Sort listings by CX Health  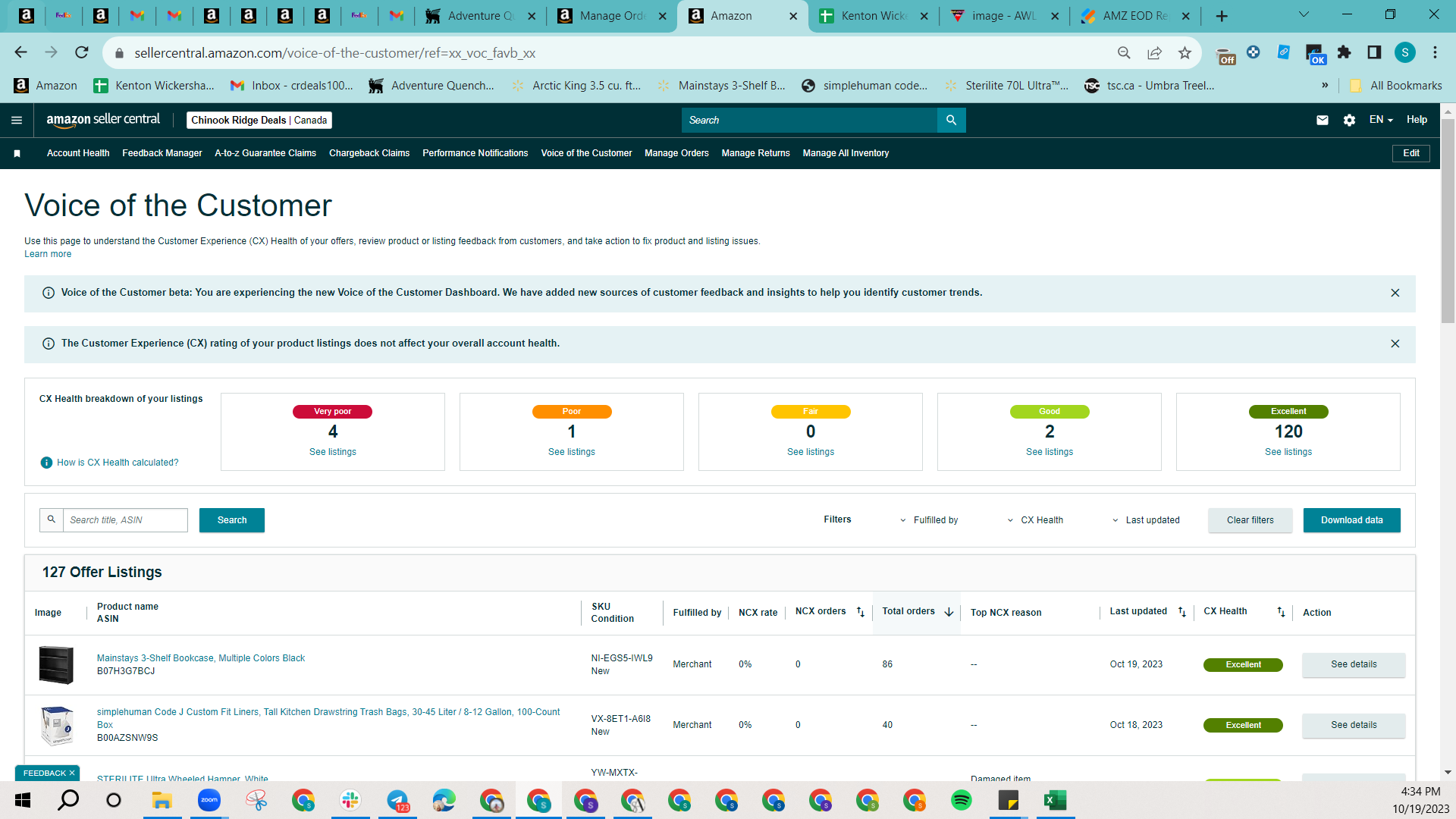[x=1281, y=612]
